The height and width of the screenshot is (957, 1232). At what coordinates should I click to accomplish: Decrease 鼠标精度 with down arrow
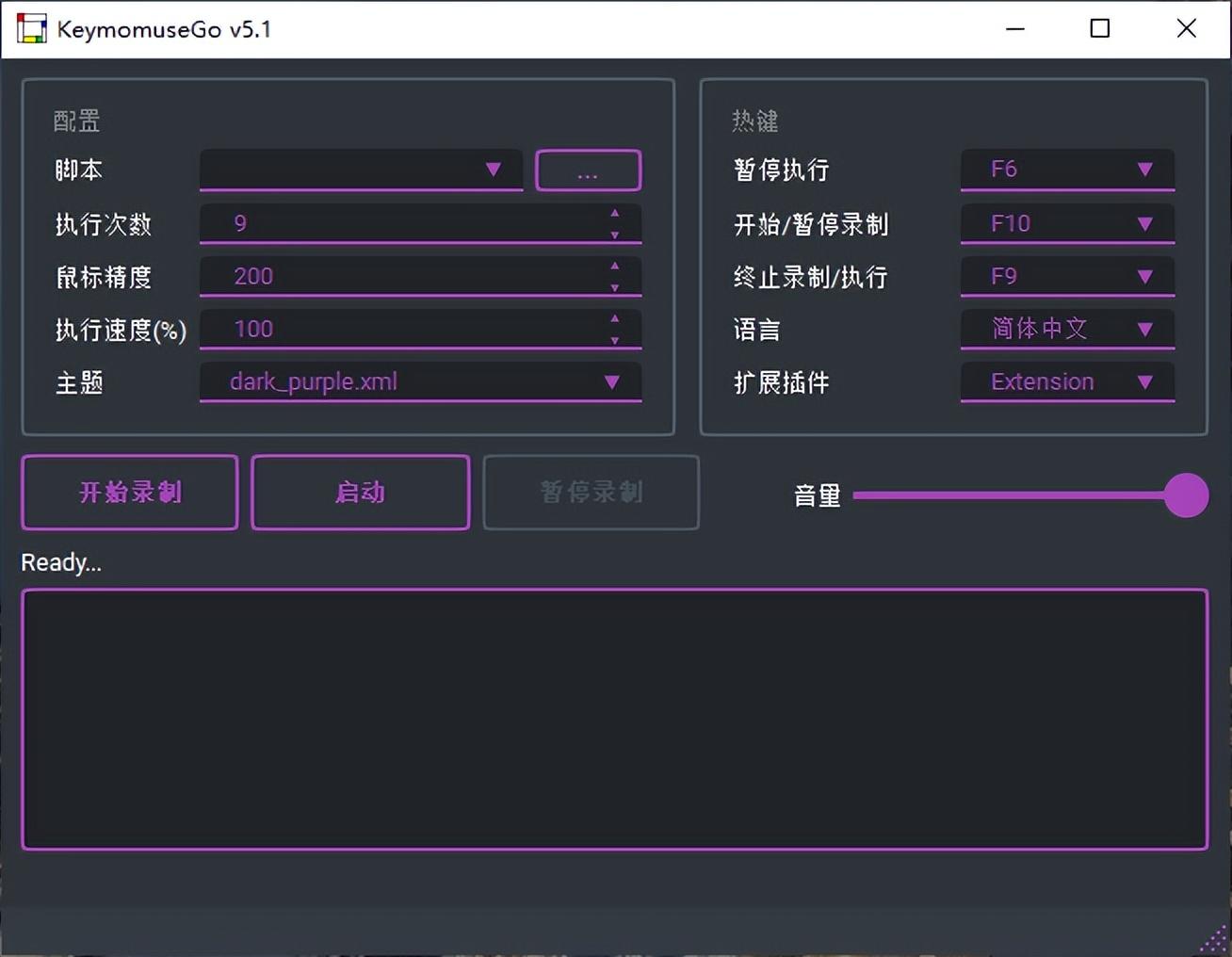click(x=614, y=287)
